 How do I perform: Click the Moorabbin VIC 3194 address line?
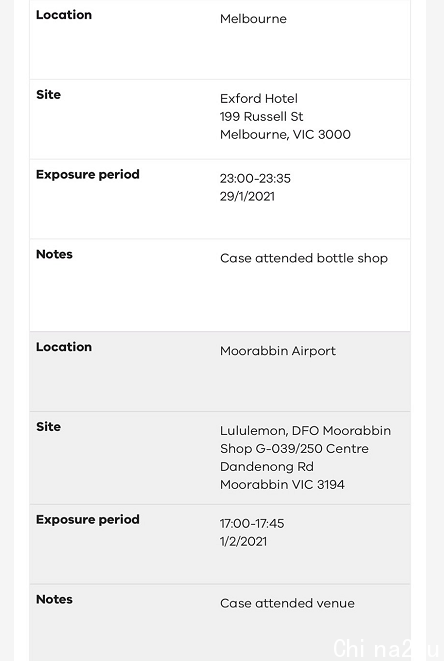(282, 485)
